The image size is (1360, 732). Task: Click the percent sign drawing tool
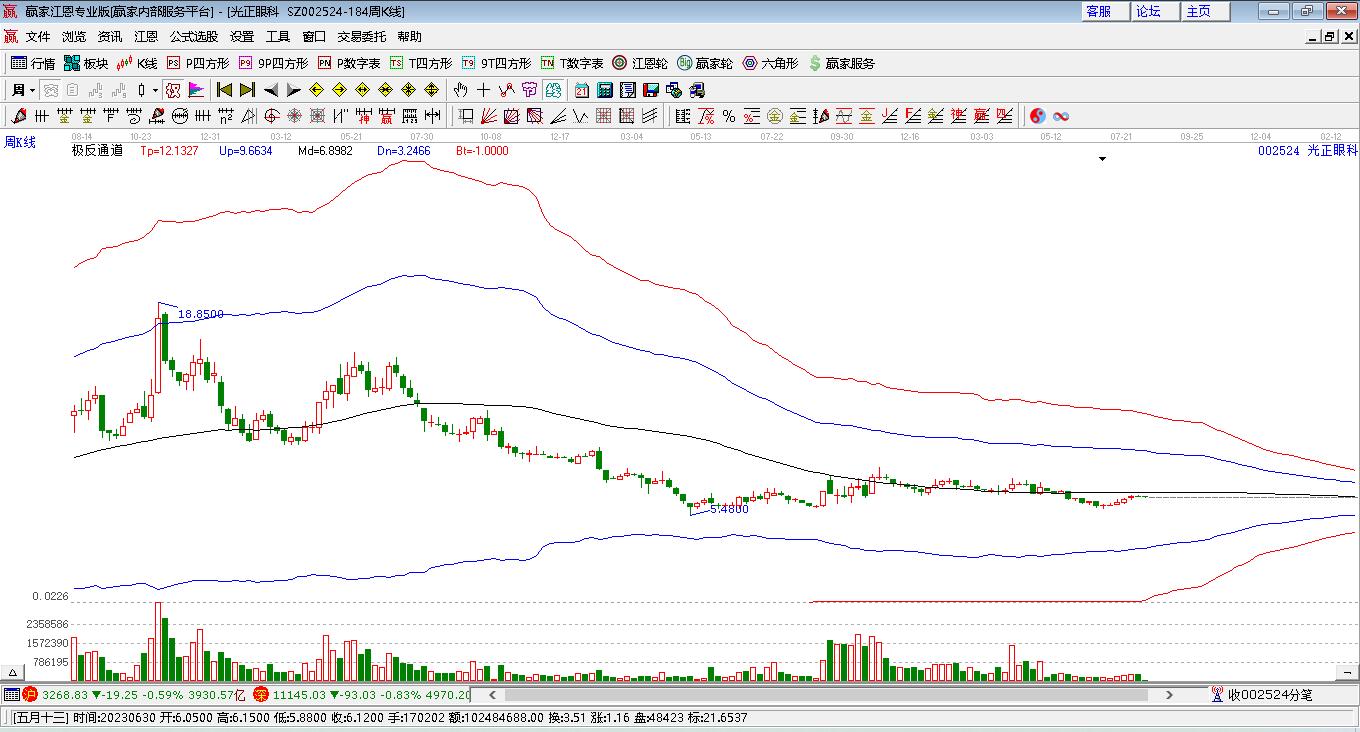coord(729,116)
